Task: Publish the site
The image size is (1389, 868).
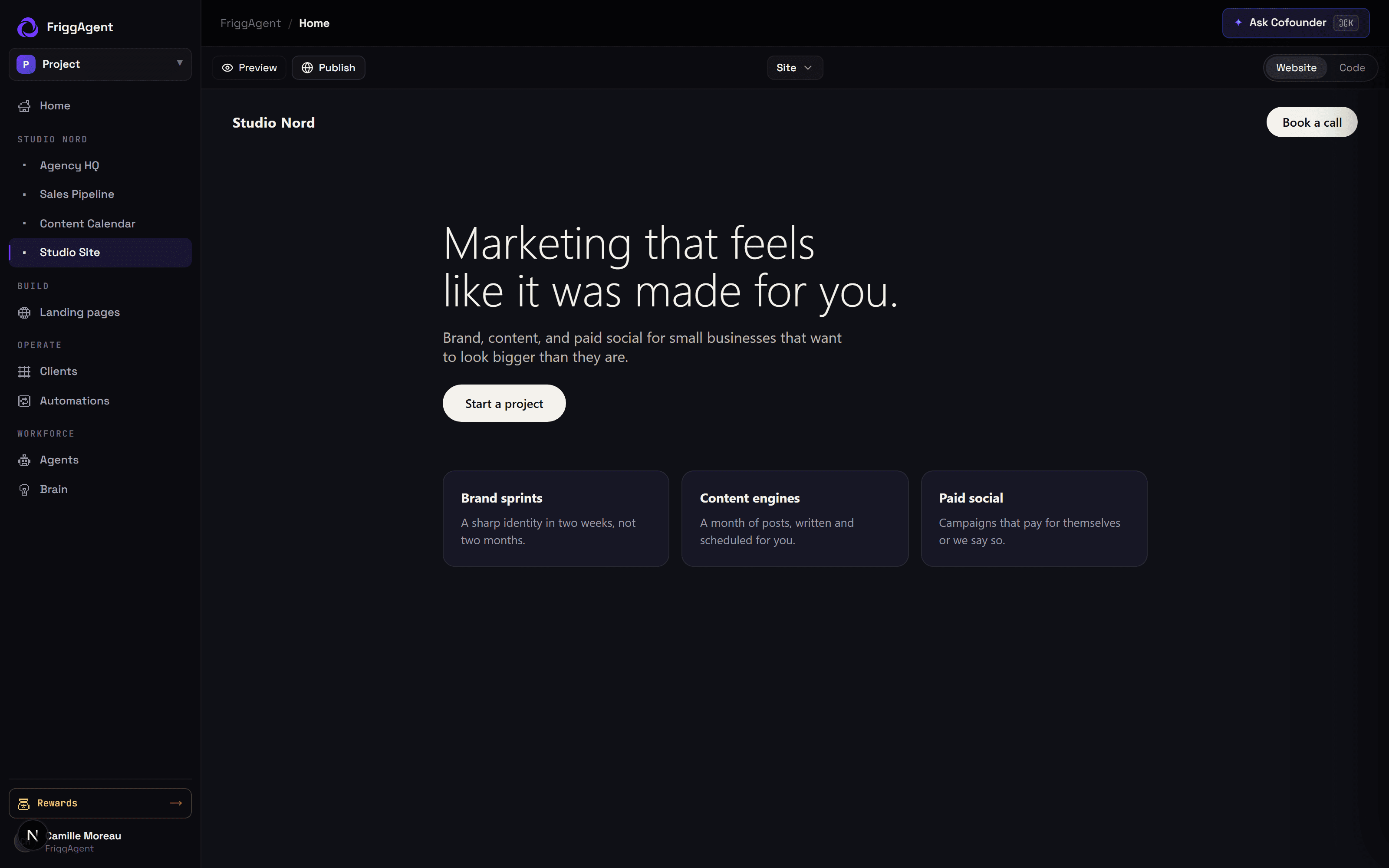Action: click(x=328, y=68)
